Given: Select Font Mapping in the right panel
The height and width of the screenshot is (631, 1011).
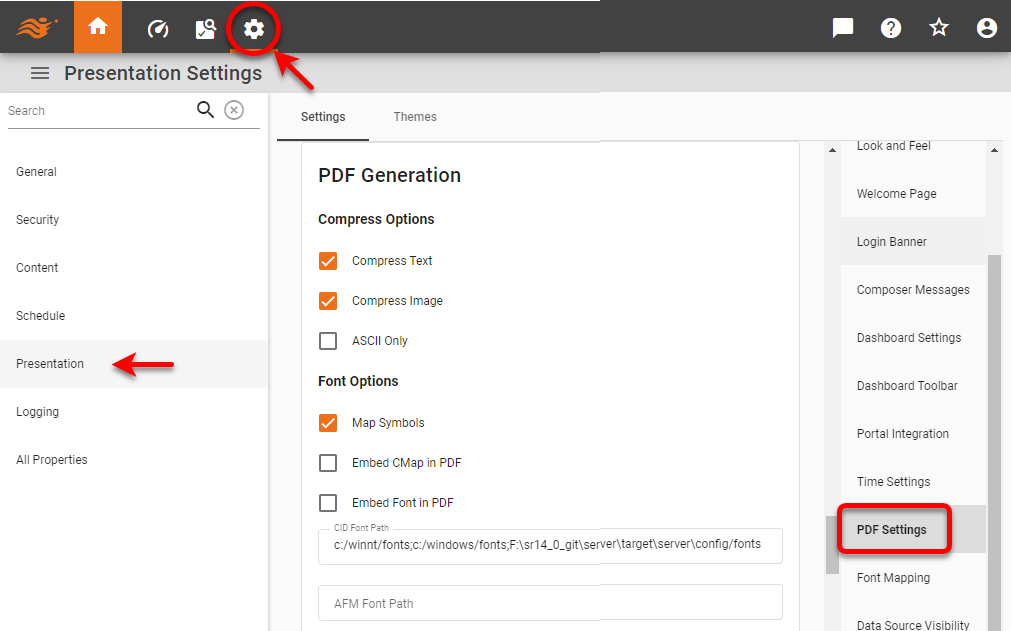Looking at the screenshot, I should coord(892,577).
